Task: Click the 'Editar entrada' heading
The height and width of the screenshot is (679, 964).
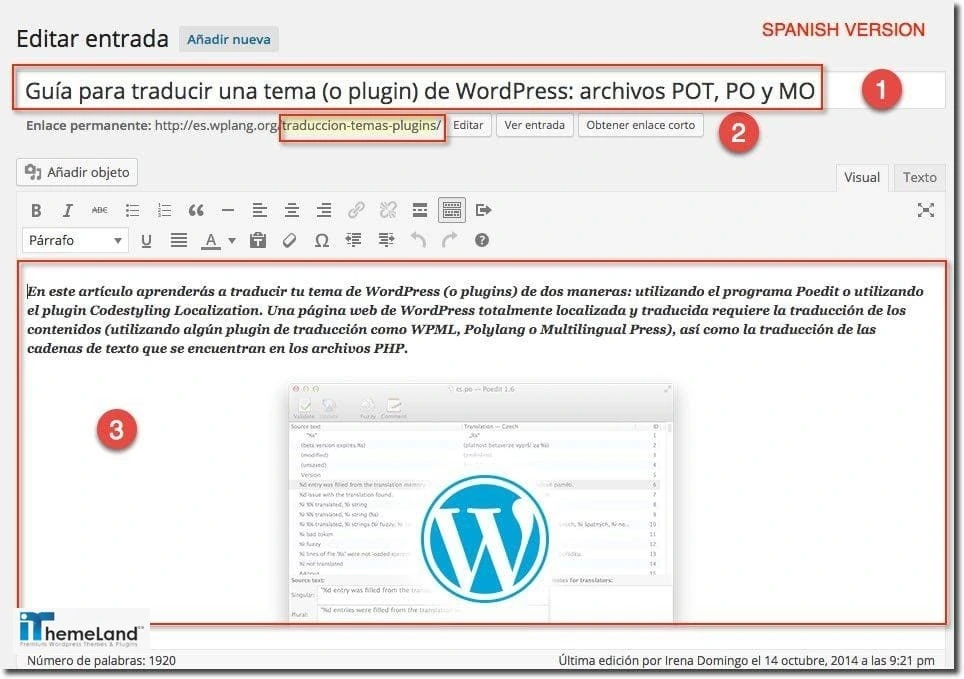Action: [x=92, y=39]
